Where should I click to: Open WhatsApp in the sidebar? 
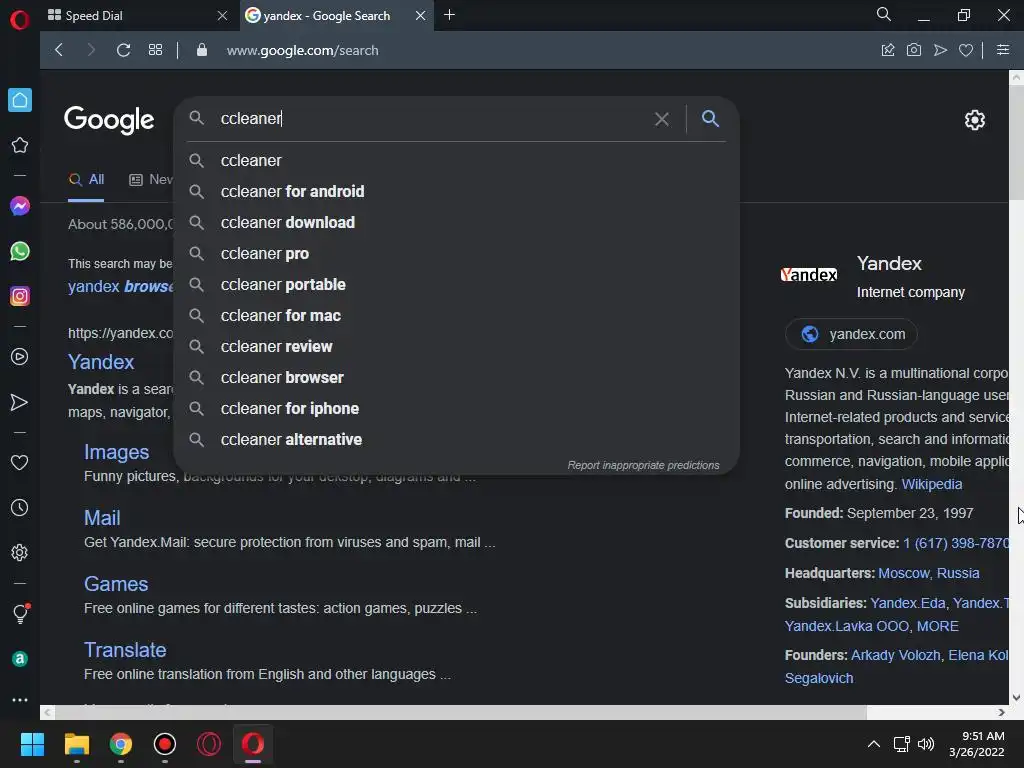[20, 251]
